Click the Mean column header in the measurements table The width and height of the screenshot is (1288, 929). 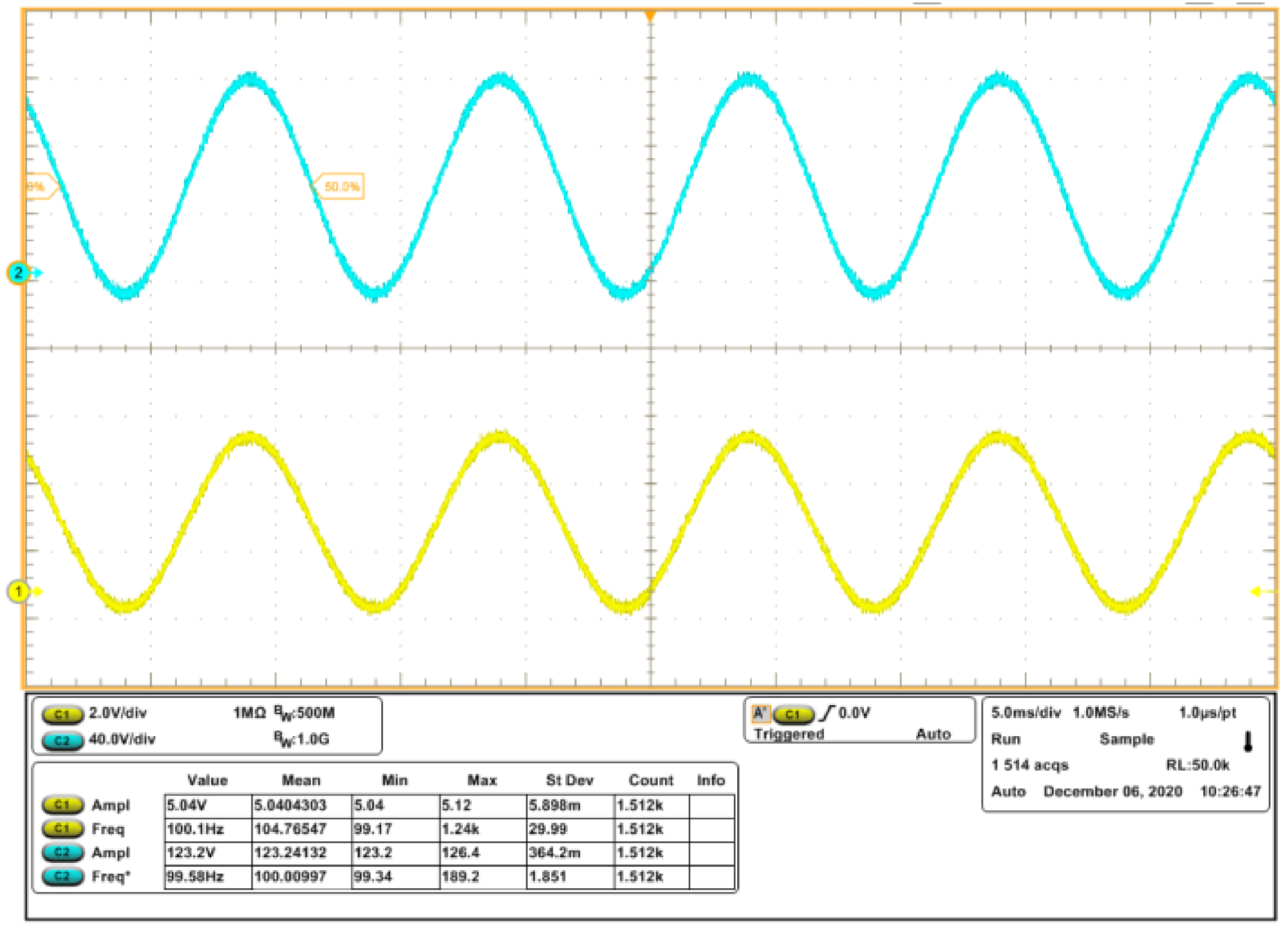click(301, 780)
